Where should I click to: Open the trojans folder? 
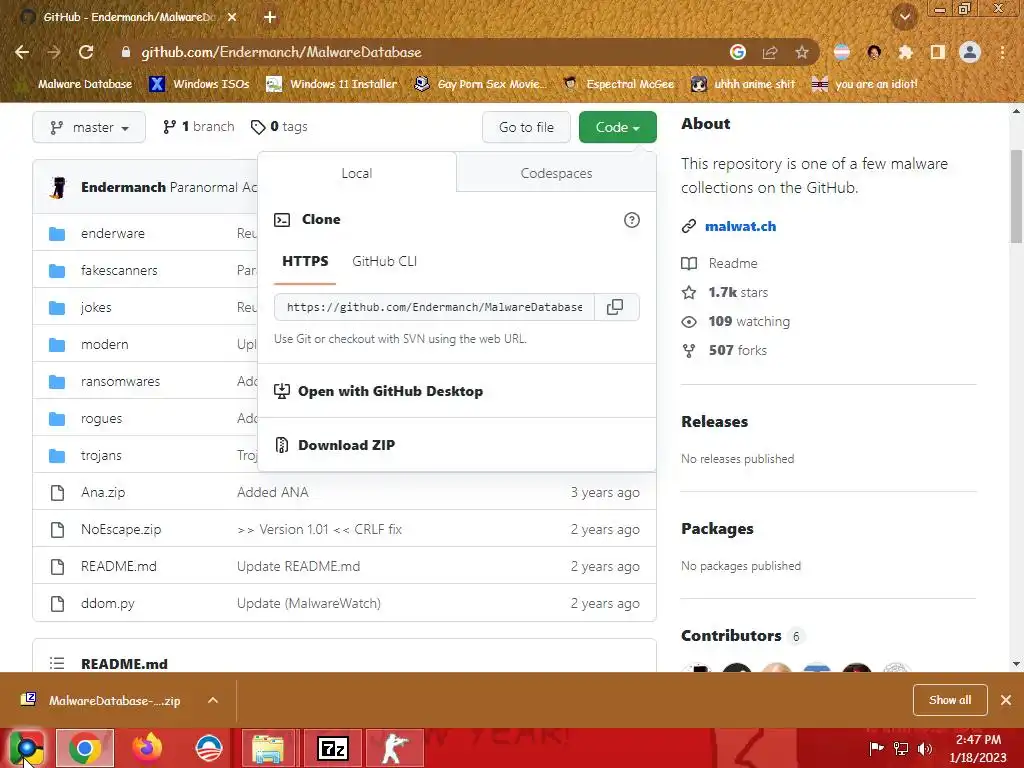coord(101,455)
